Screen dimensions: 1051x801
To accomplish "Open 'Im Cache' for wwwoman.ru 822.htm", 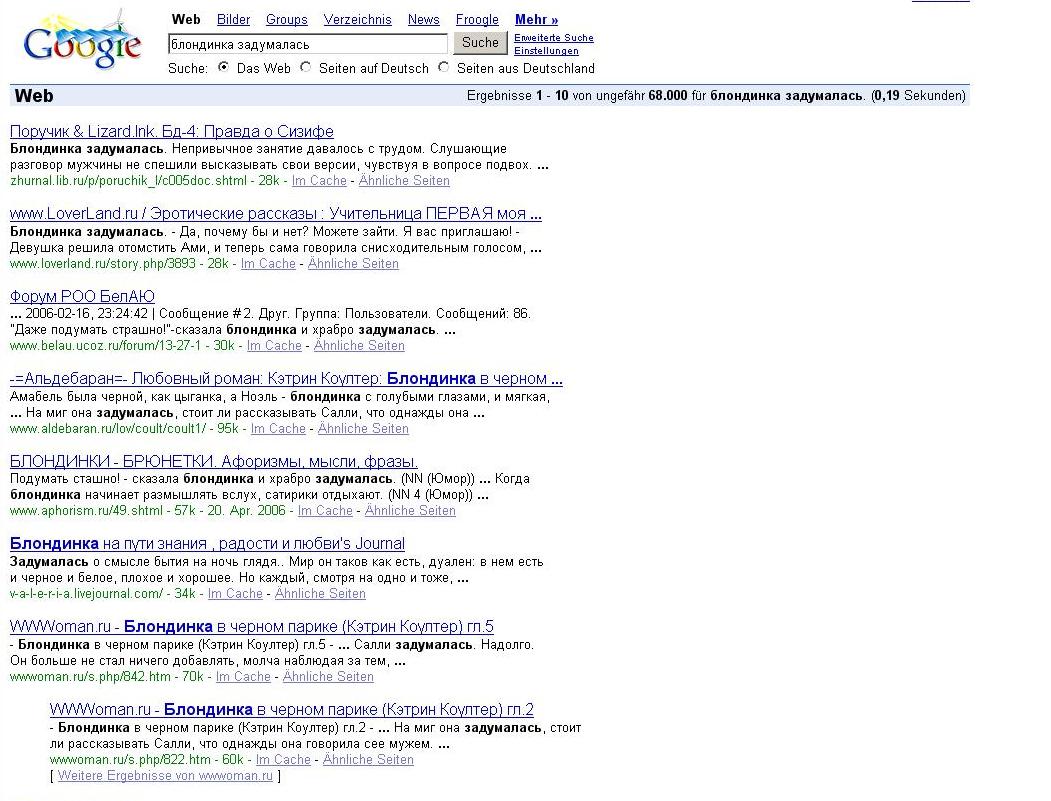I will (284, 759).
